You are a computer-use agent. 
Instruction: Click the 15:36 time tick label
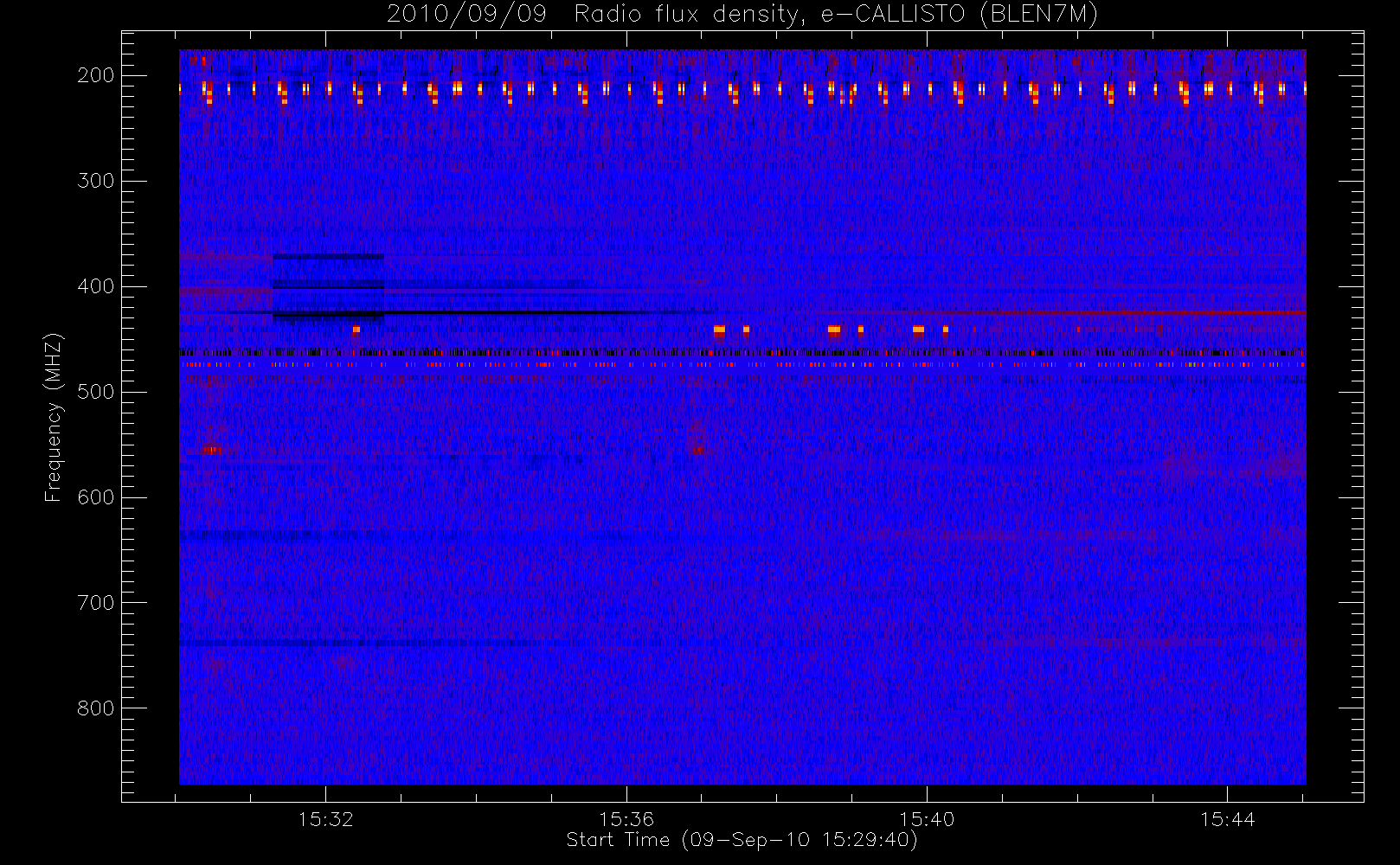626,819
